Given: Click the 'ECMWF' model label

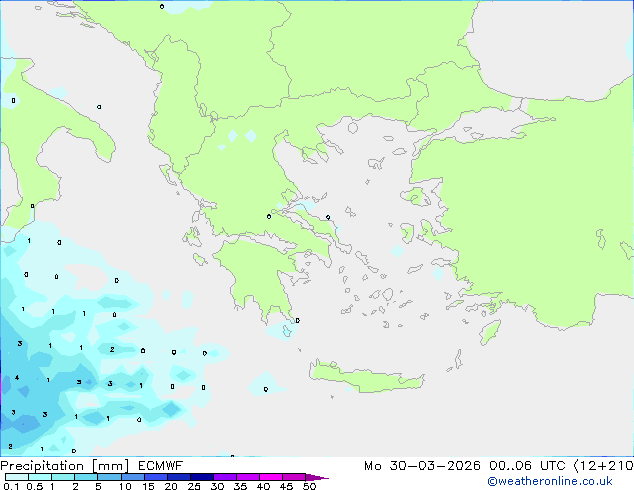Looking at the screenshot, I should 161,466.
